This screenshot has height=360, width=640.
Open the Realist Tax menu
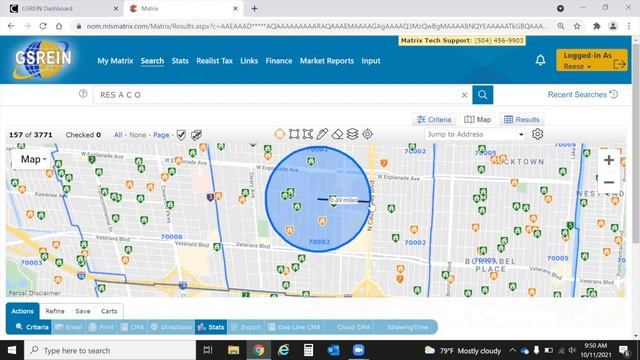(x=214, y=61)
